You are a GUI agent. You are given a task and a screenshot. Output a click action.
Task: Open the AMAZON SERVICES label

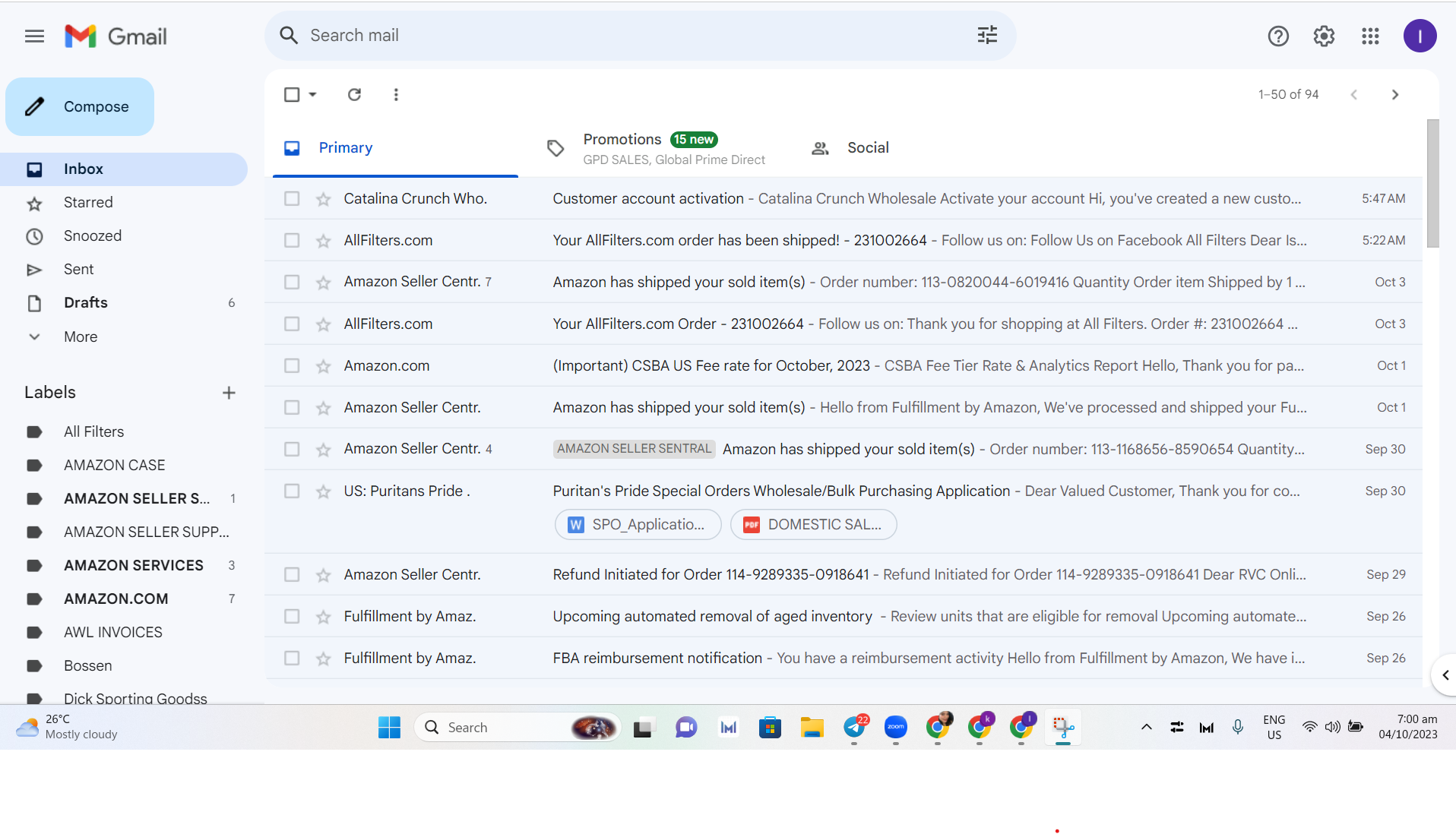point(133,566)
